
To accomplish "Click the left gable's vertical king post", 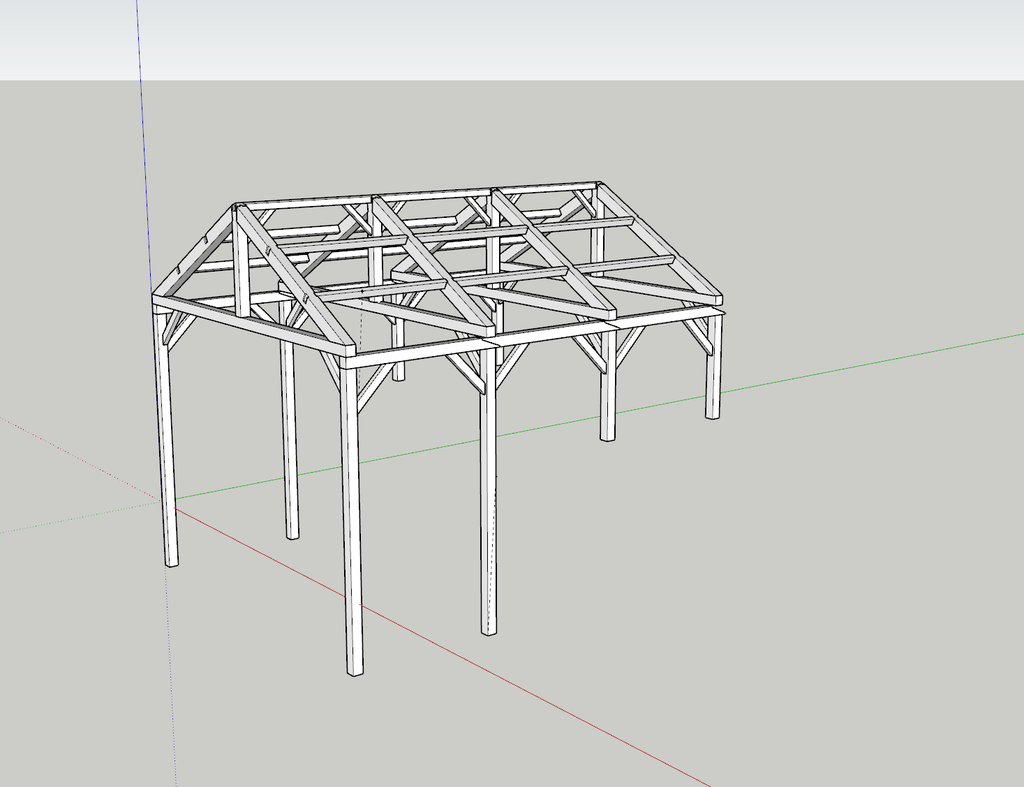I will (x=241, y=262).
